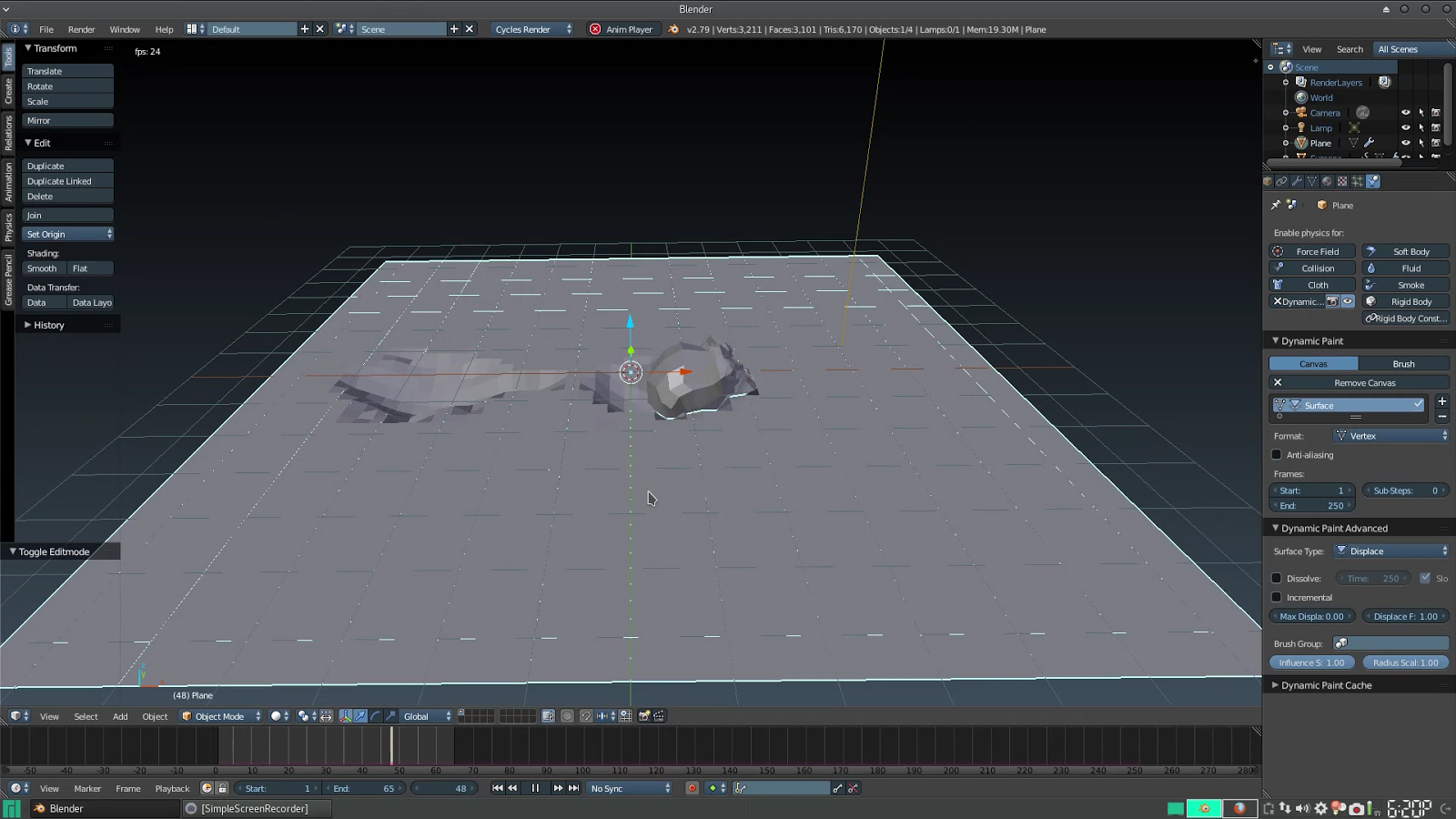The image size is (1456, 819).
Task: Open the Particles properties tab
Action: coord(1358,181)
